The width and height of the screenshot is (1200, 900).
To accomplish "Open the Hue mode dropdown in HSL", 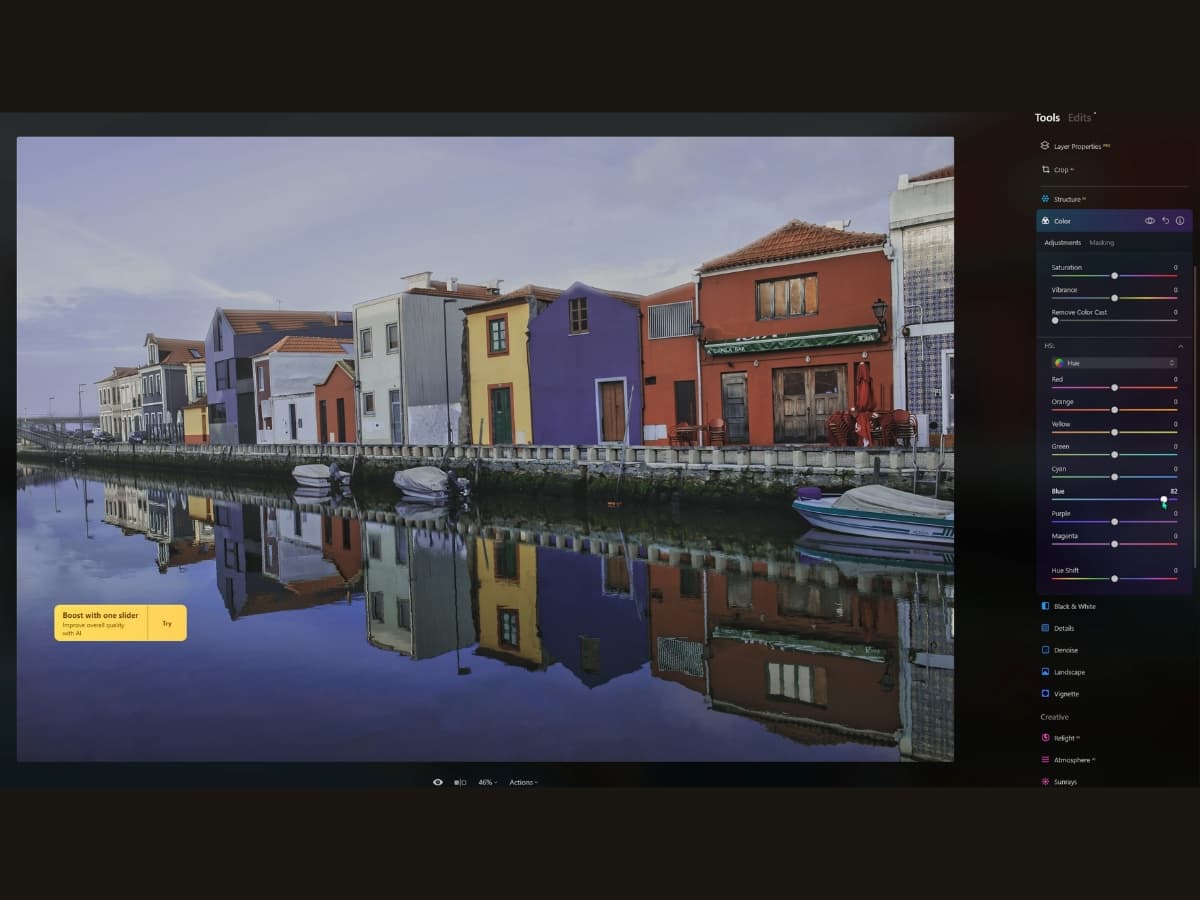I will pyautogui.click(x=1114, y=363).
